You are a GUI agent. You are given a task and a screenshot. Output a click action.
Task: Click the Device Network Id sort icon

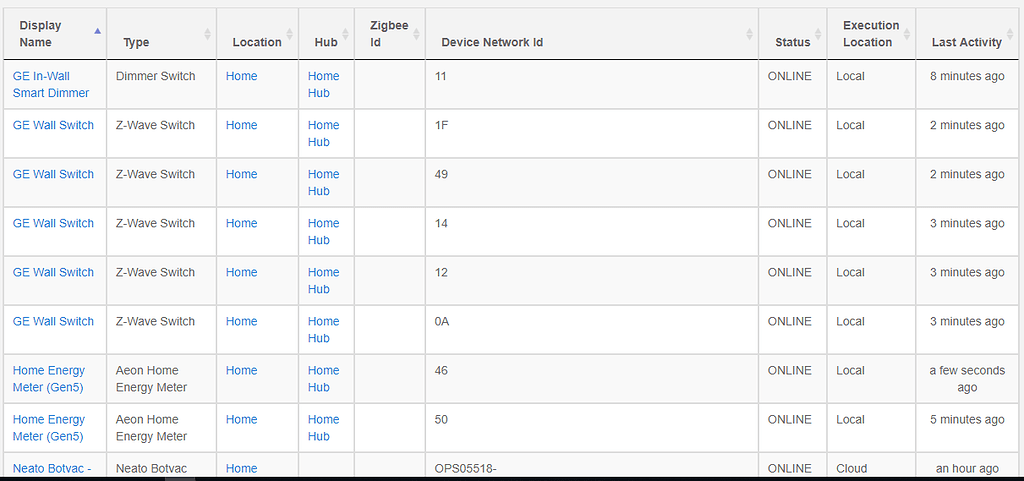(x=749, y=34)
